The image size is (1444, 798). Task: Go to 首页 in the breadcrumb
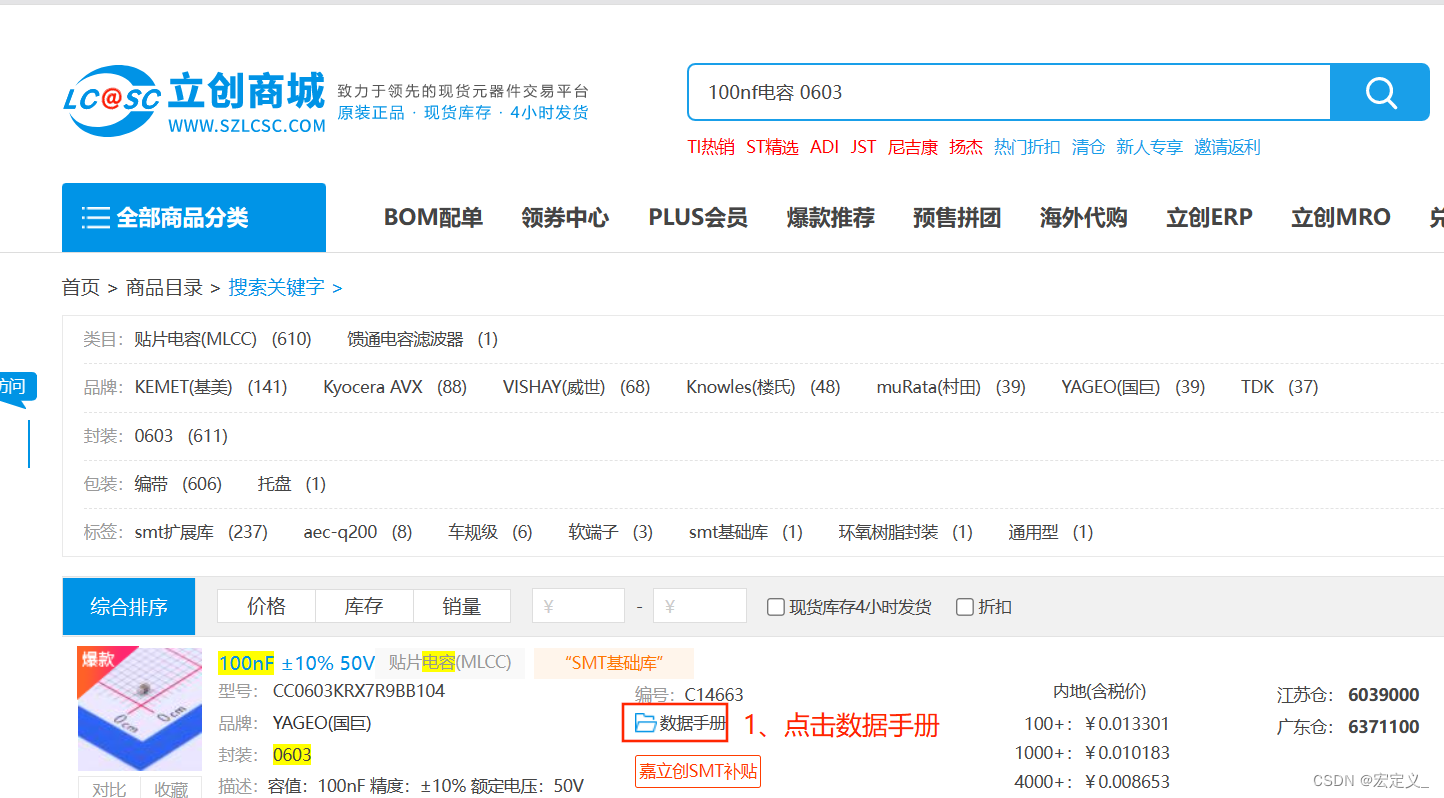tap(81, 288)
